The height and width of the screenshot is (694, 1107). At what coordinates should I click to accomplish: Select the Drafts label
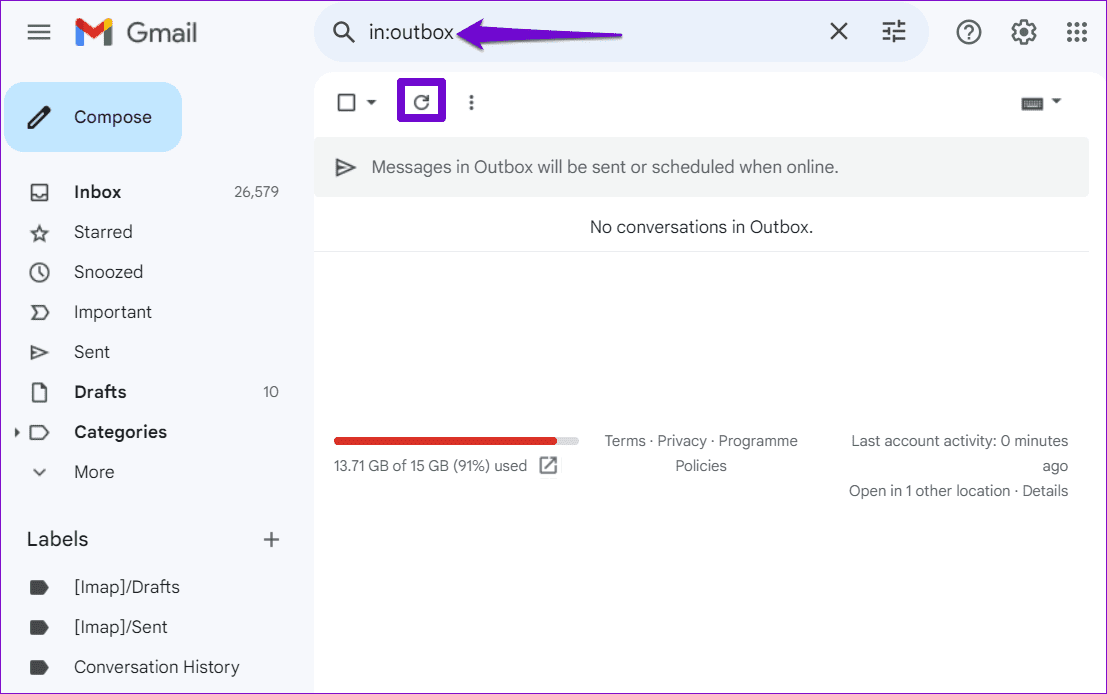point(99,391)
